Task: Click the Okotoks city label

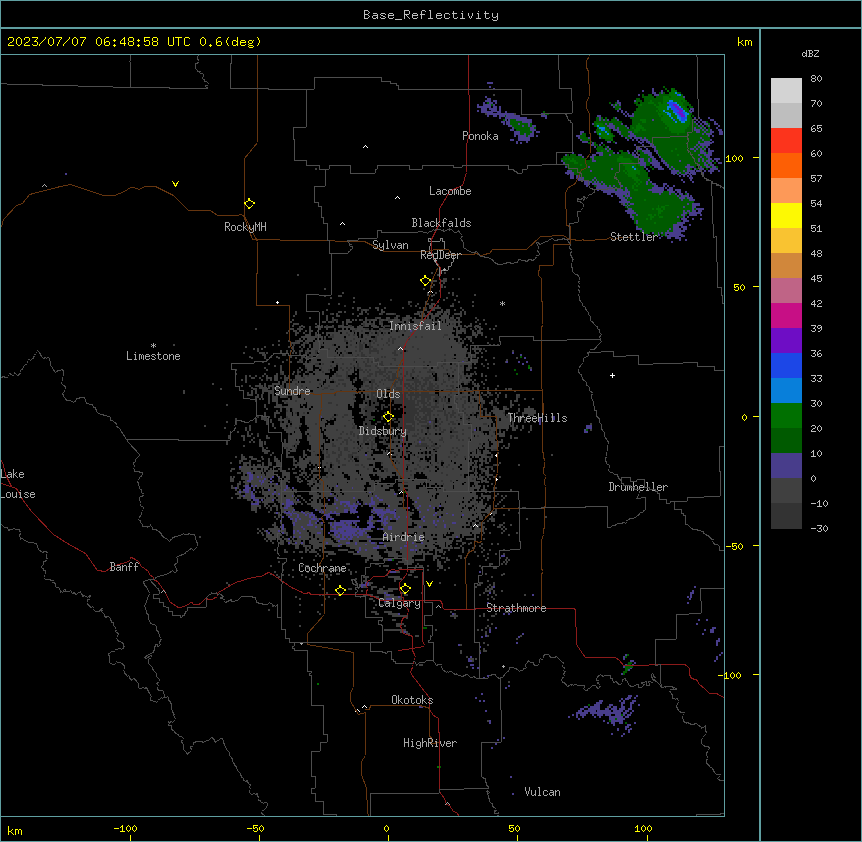Action: click(x=412, y=700)
